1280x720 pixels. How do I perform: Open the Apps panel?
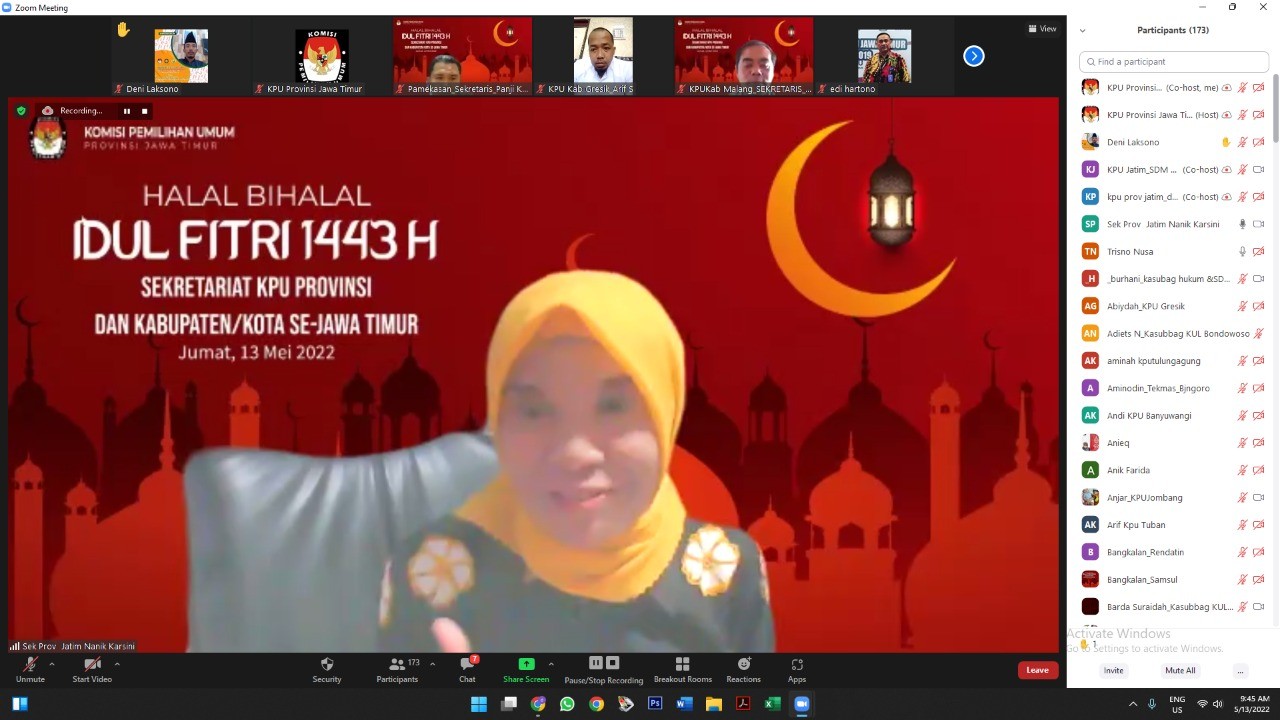tap(796, 669)
